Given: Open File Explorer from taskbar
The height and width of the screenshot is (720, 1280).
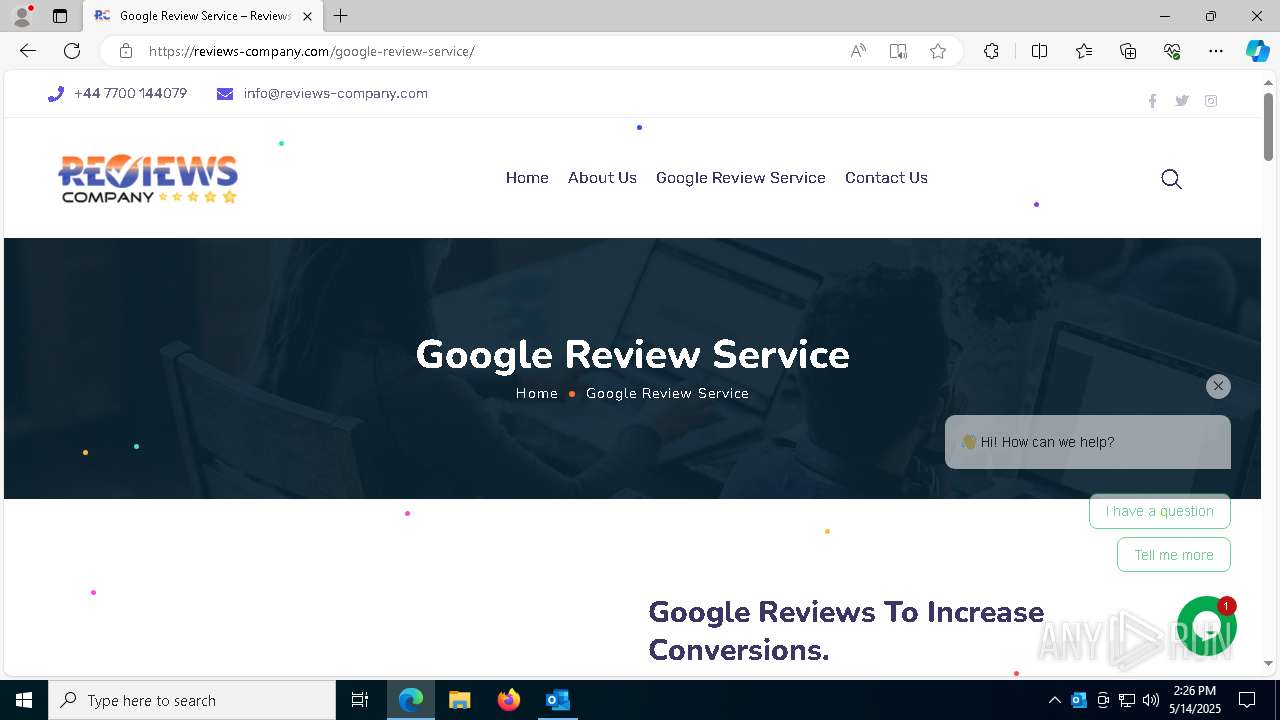Looking at the screenshot, I should click(459, 700).
